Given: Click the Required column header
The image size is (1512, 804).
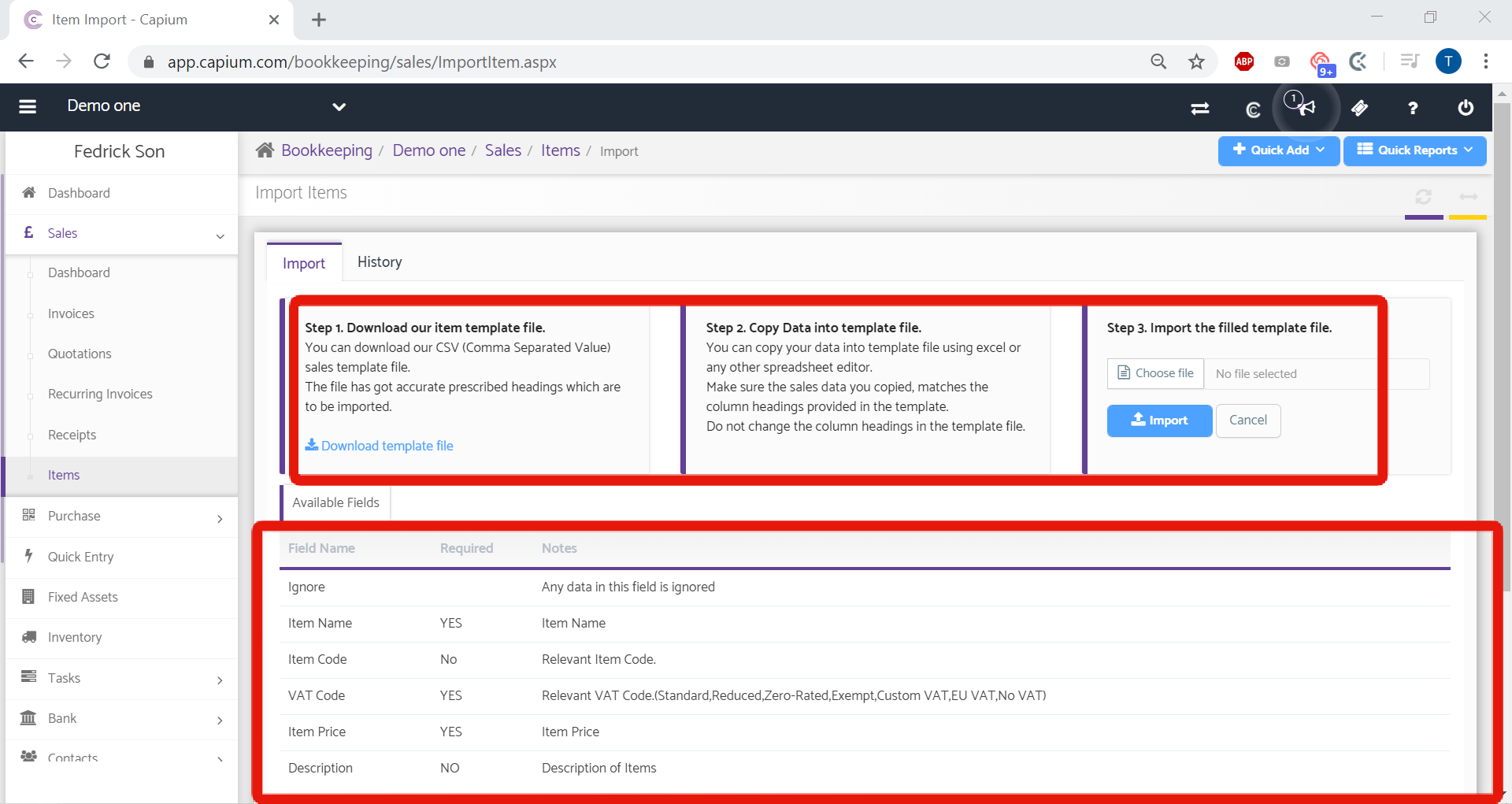Looking at the screenshot, I should point(466,548).
